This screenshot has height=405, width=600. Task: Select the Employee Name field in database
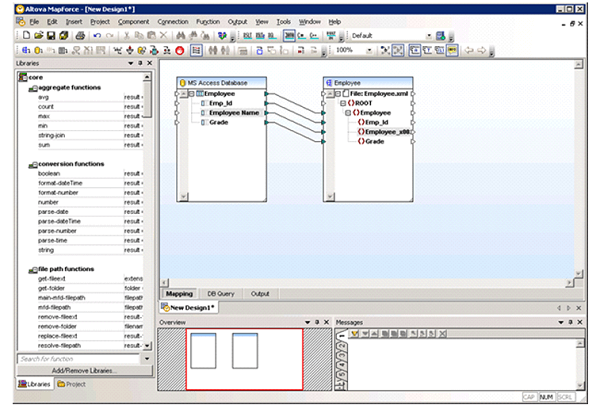(x=234, y=113)
